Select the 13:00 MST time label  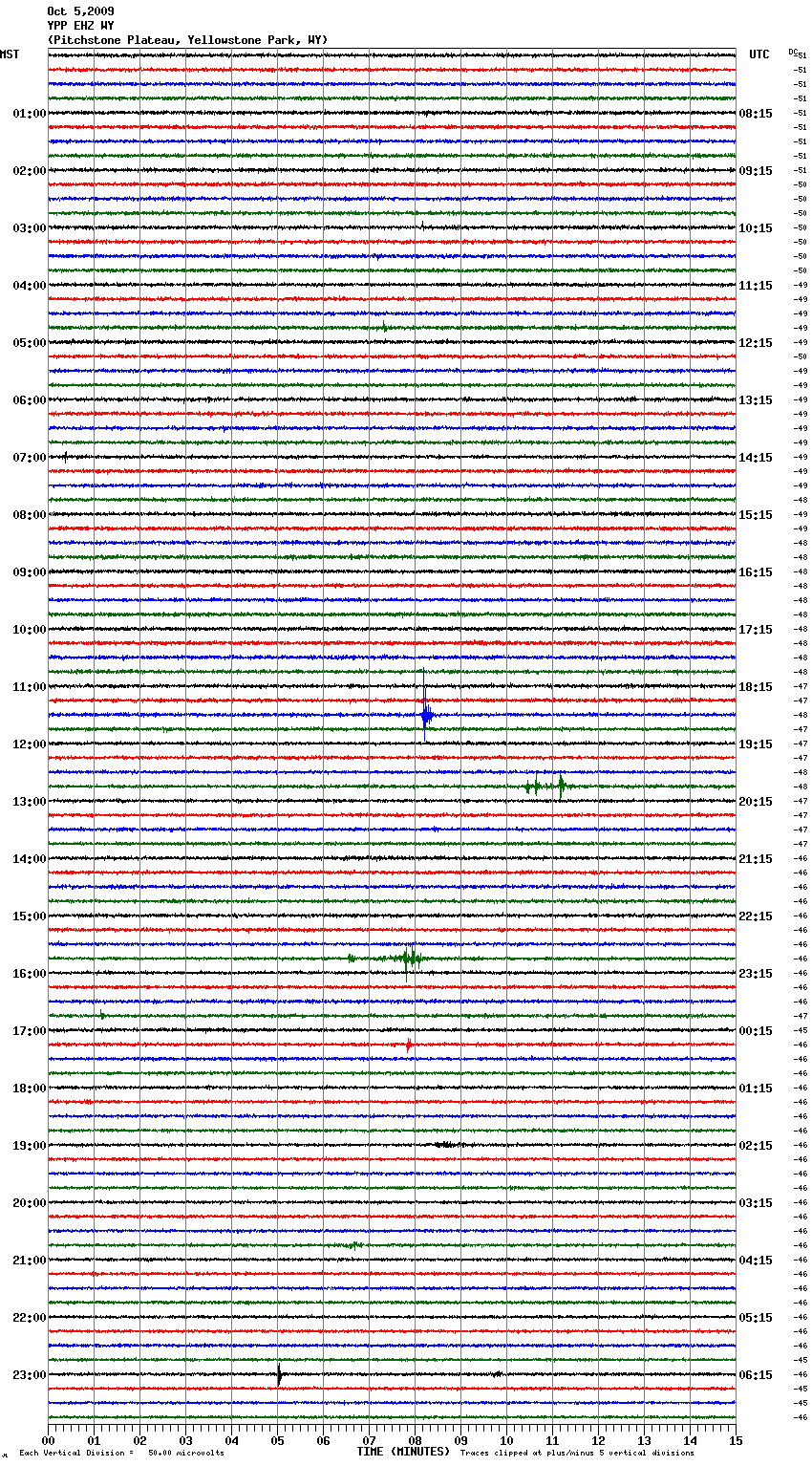tap(29, 802)
